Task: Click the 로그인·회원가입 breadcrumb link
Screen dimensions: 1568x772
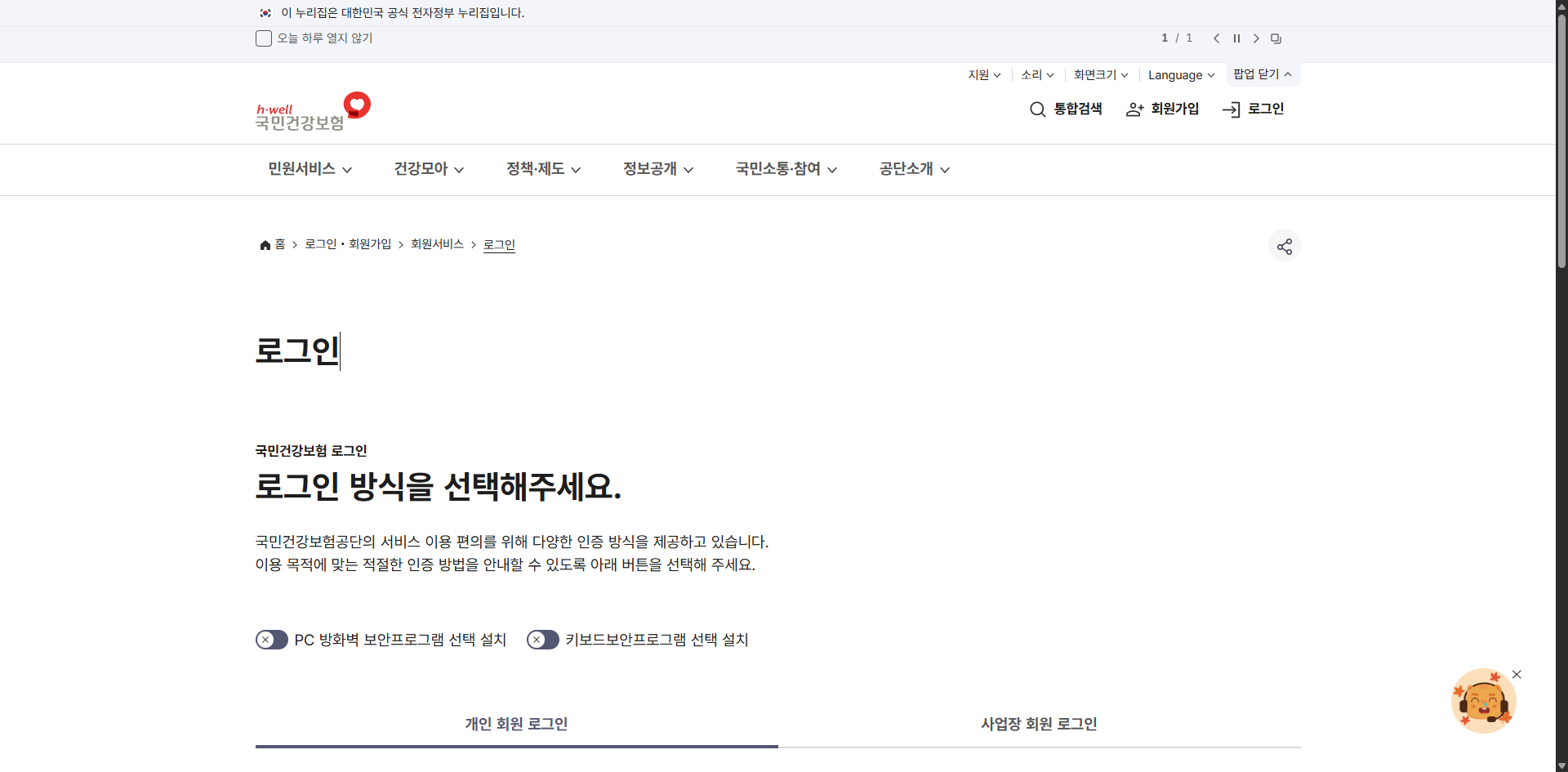Action: pyautogui.click(x=347, y=243)
